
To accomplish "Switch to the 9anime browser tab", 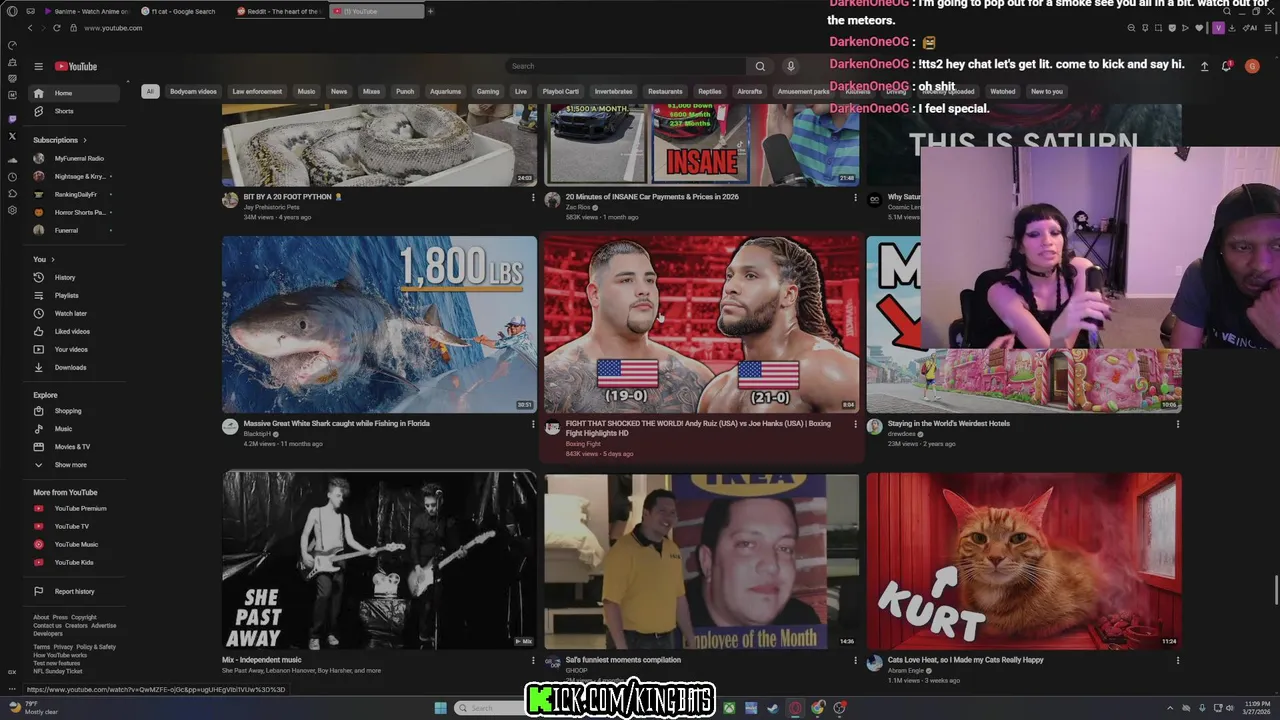I will (x=86, y=11).
